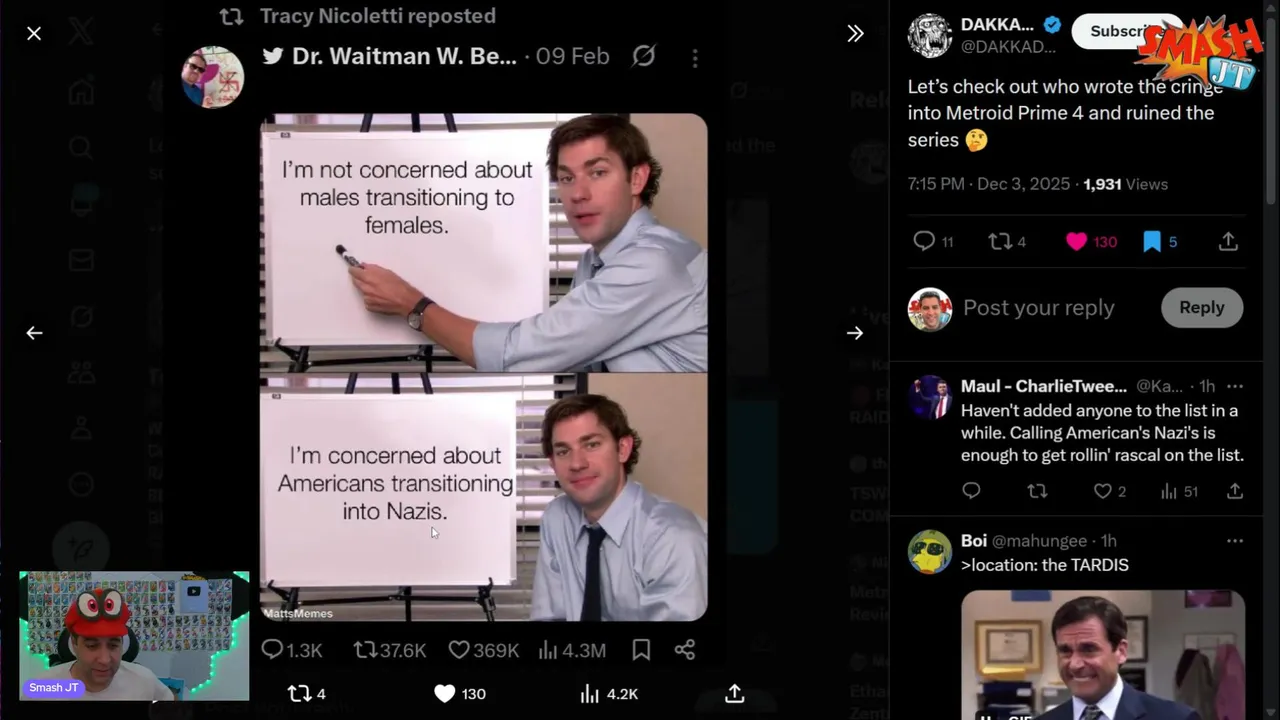
Task: Click bottom bar views icon 4.2K
Action: point(590,694)
